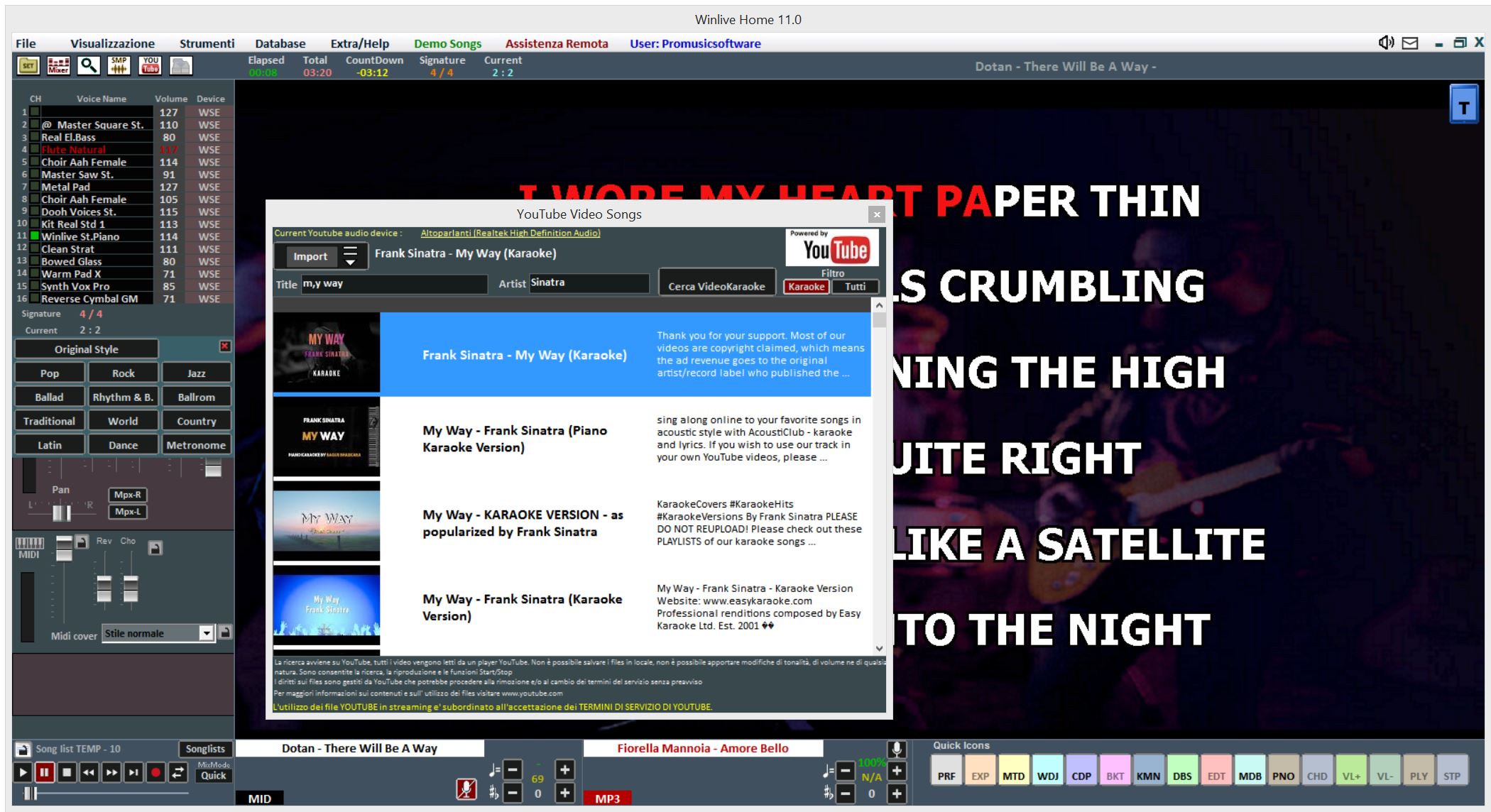Select the Metronome style button
This screenshot has width=1491, height=812.
click(196, 445)
